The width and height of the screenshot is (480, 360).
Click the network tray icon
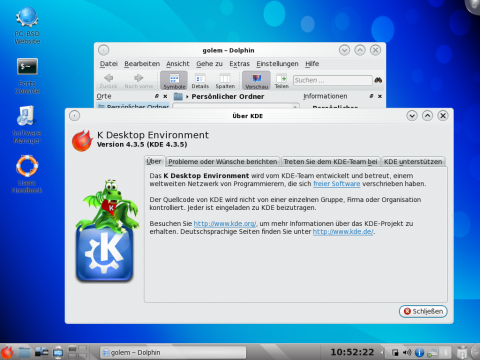click(x=432, y=352)
